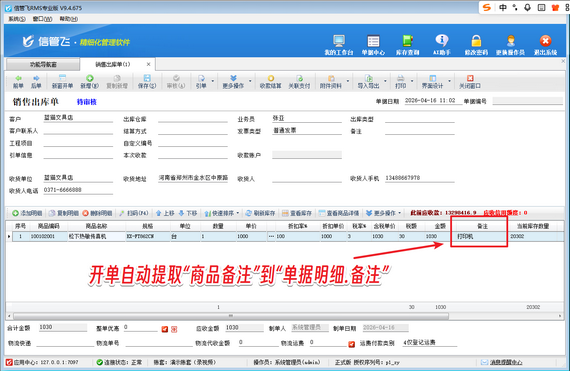Click 导入导出 import export button
Image resolution: width=570 pixels, height=371 pixels.
[x=368, y=82]
